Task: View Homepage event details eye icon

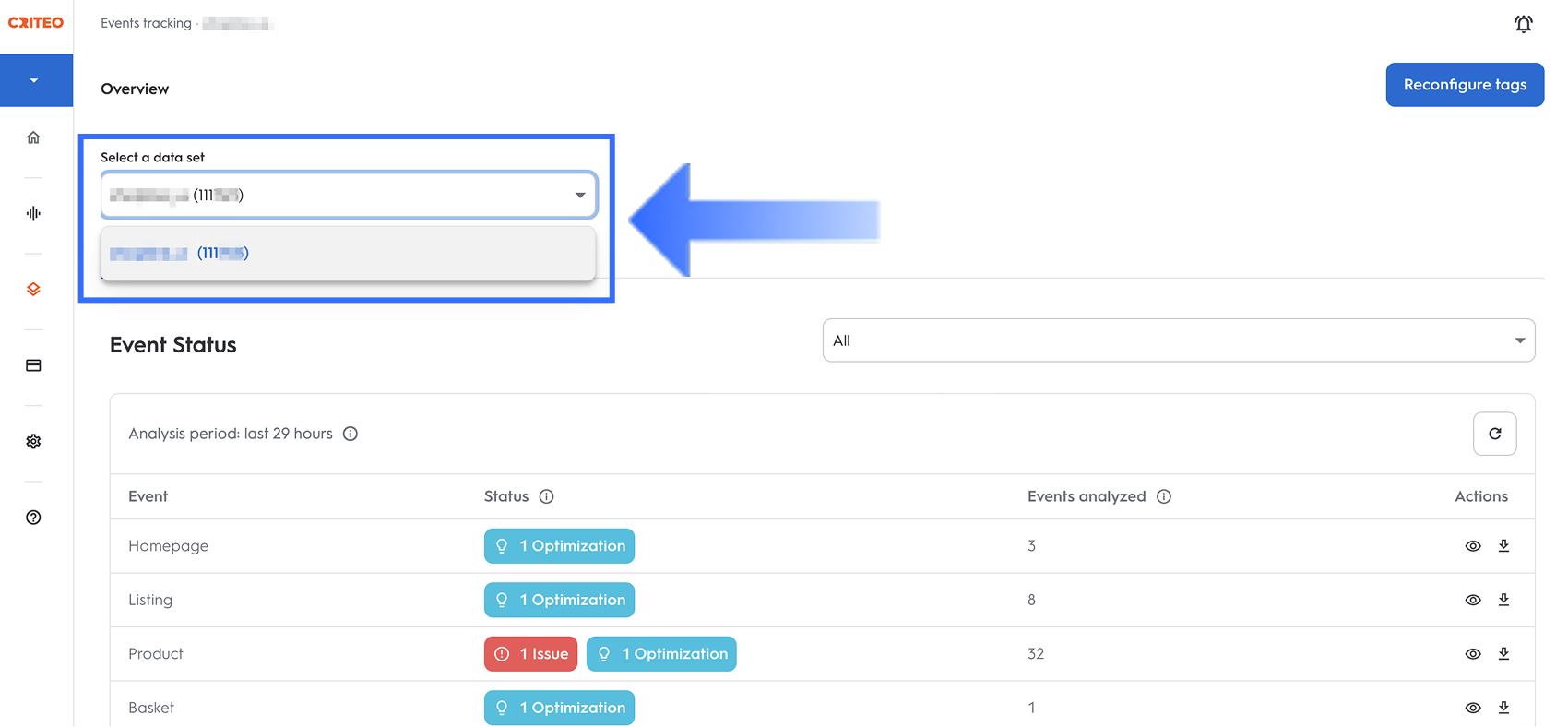Action: [x=1473, y=546]
